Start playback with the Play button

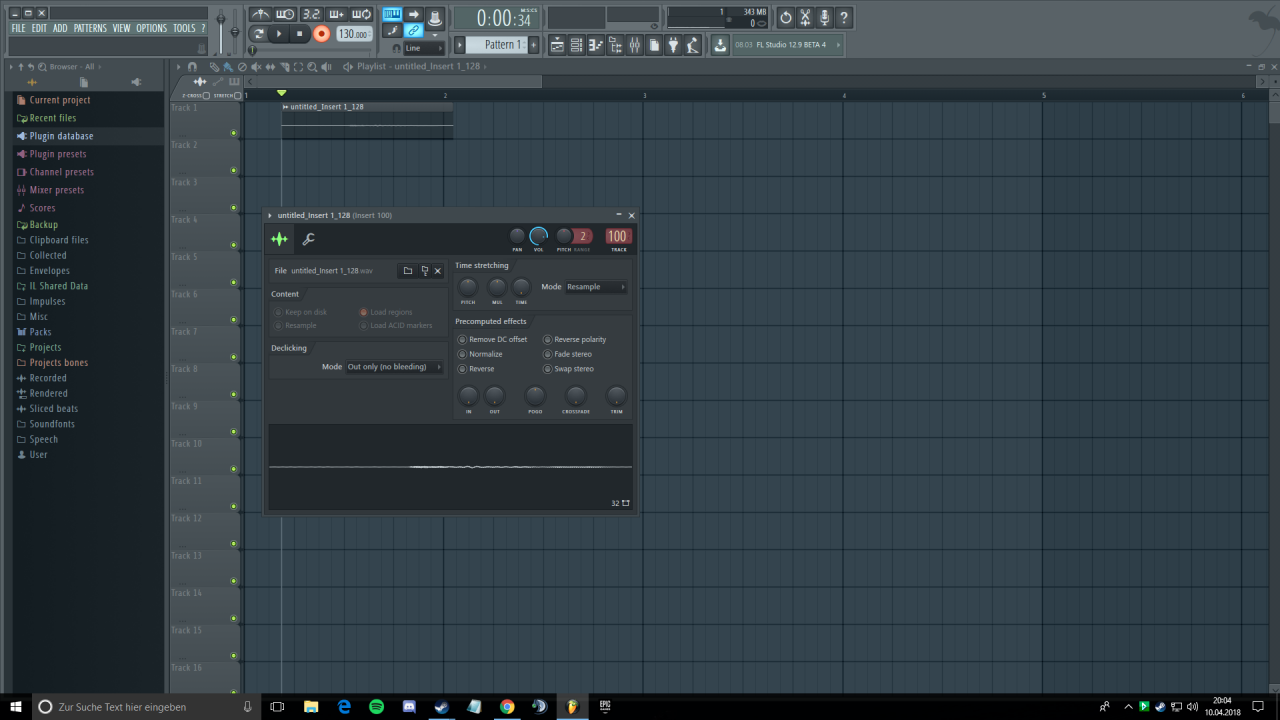click(x=279, y=34)
